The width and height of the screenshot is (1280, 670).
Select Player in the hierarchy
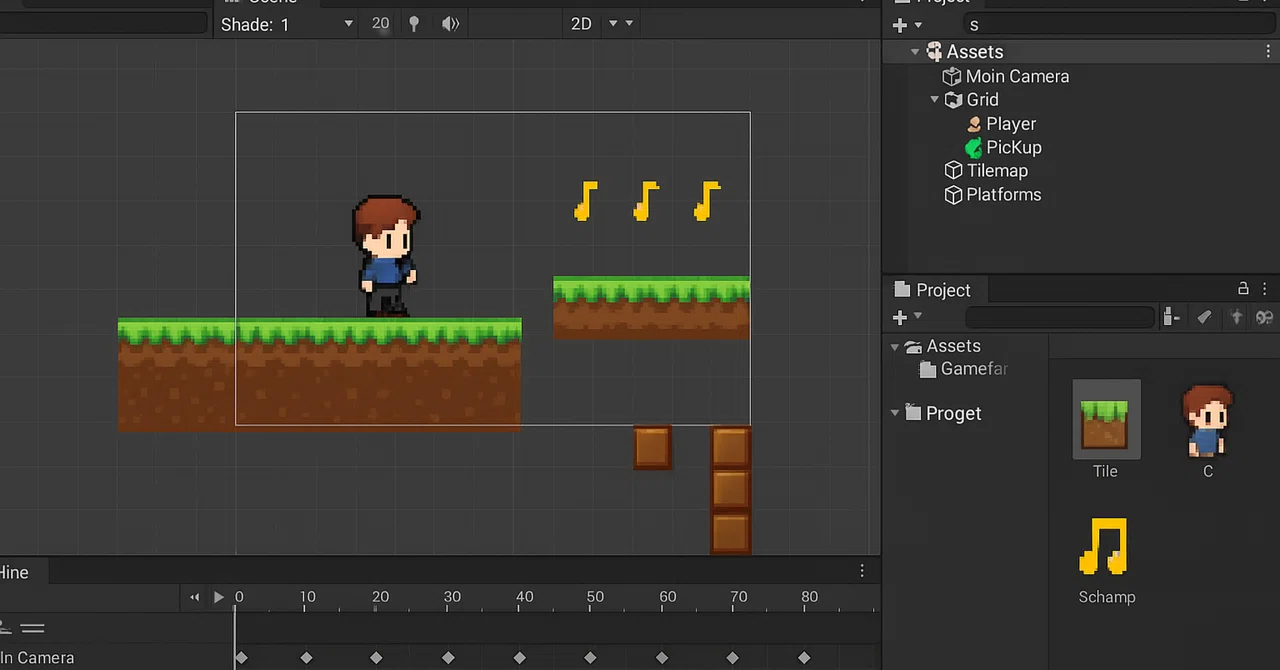1011,124
